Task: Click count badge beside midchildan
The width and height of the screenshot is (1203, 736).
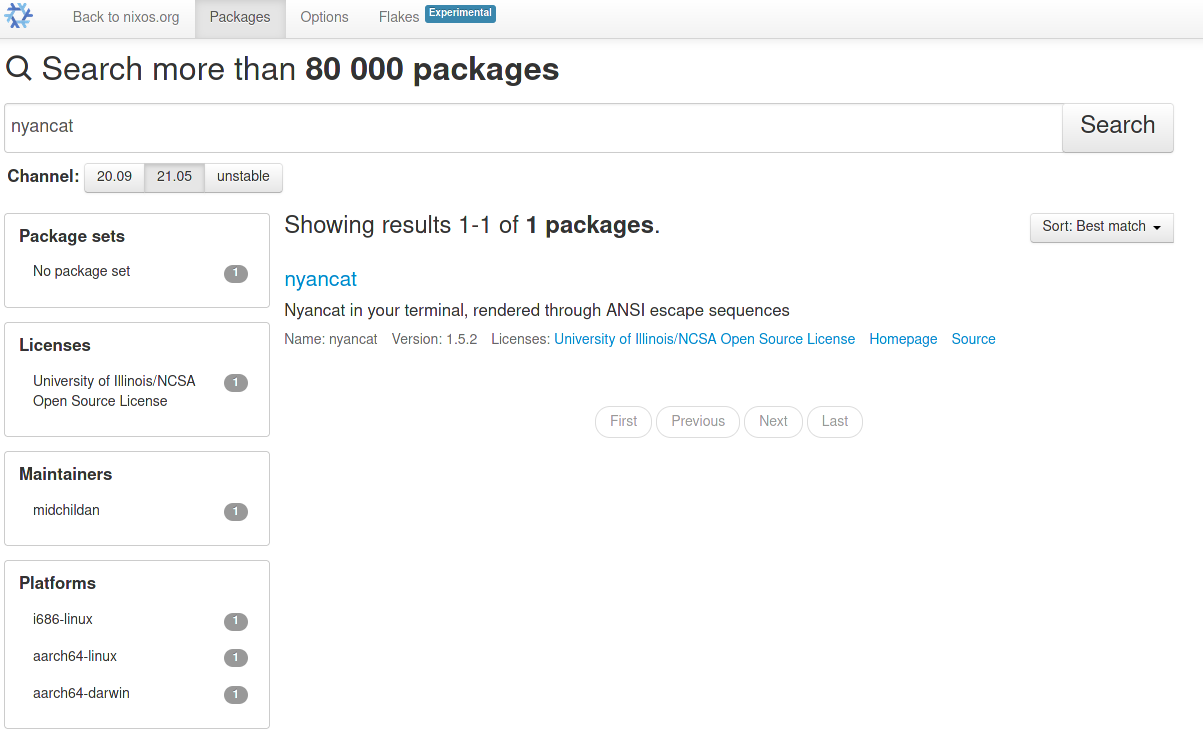Action: click(x=236, y=512)
